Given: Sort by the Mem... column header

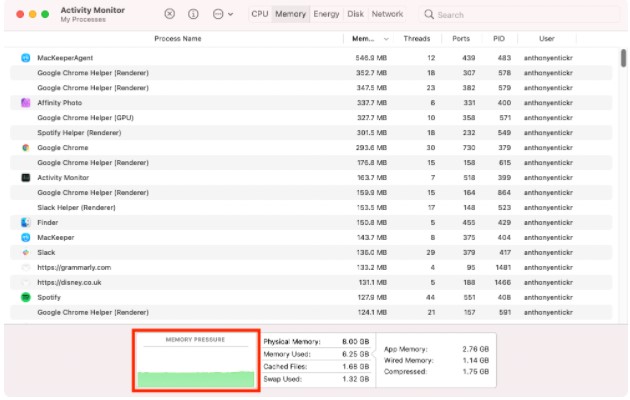Looking at the screenshot, I should [363, 39].
